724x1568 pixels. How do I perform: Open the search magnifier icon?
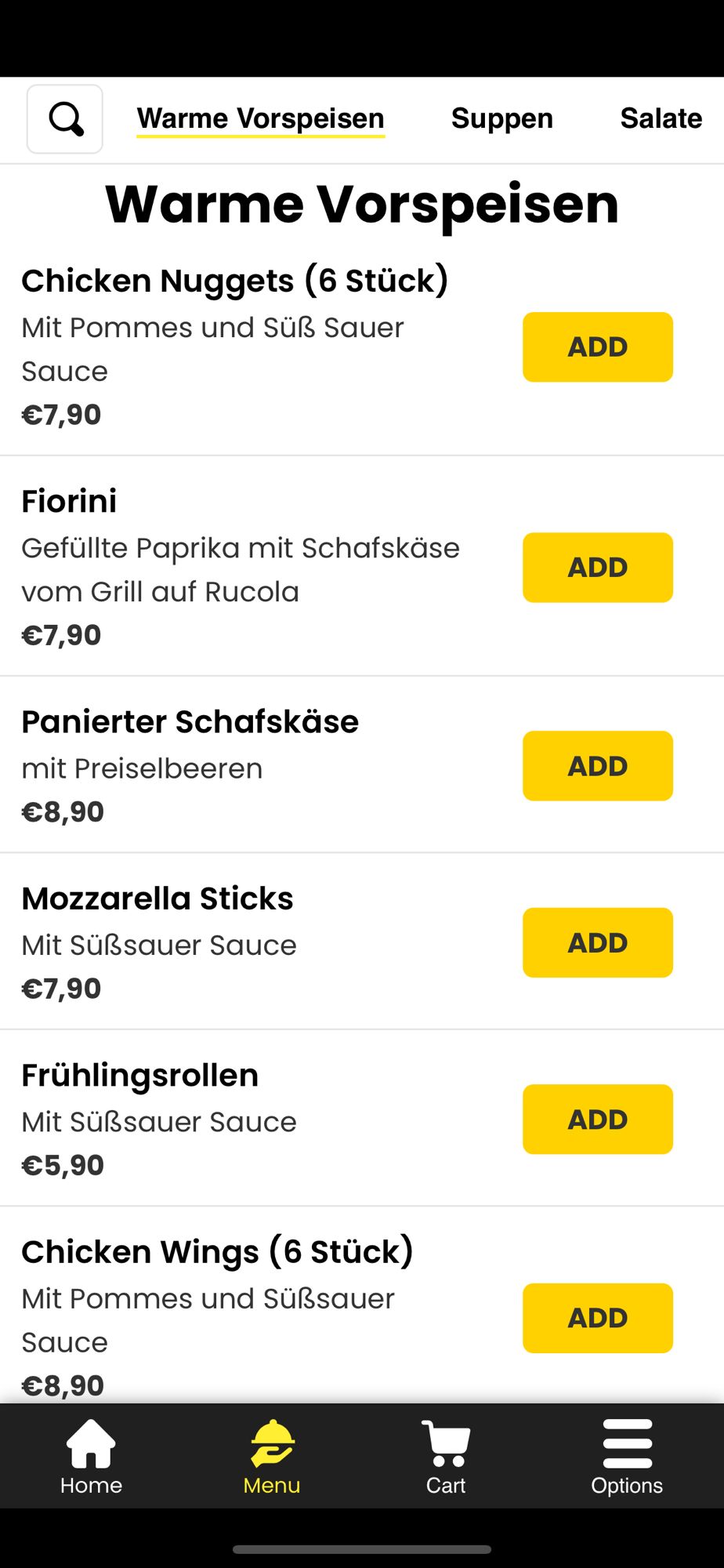[65, 119]
